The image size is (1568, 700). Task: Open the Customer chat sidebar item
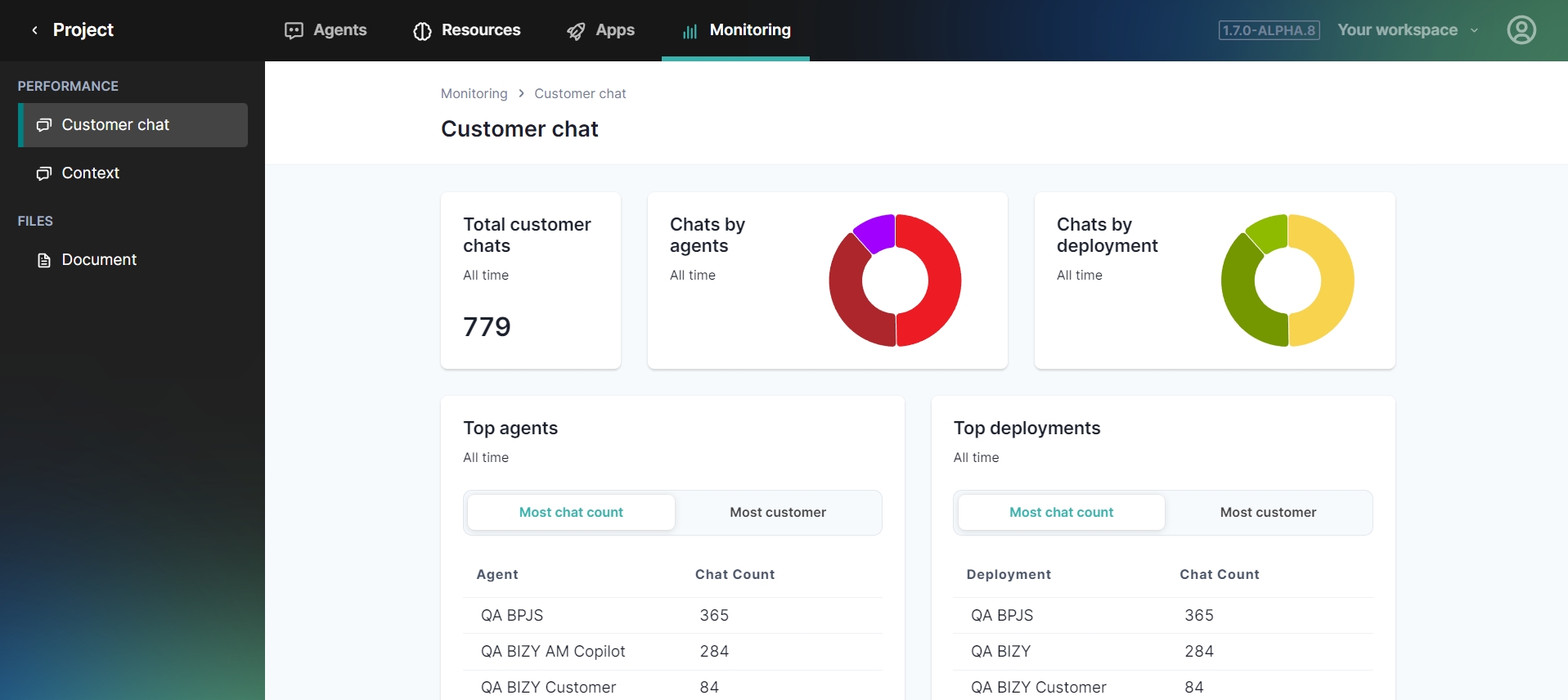(x=133, y=125)
